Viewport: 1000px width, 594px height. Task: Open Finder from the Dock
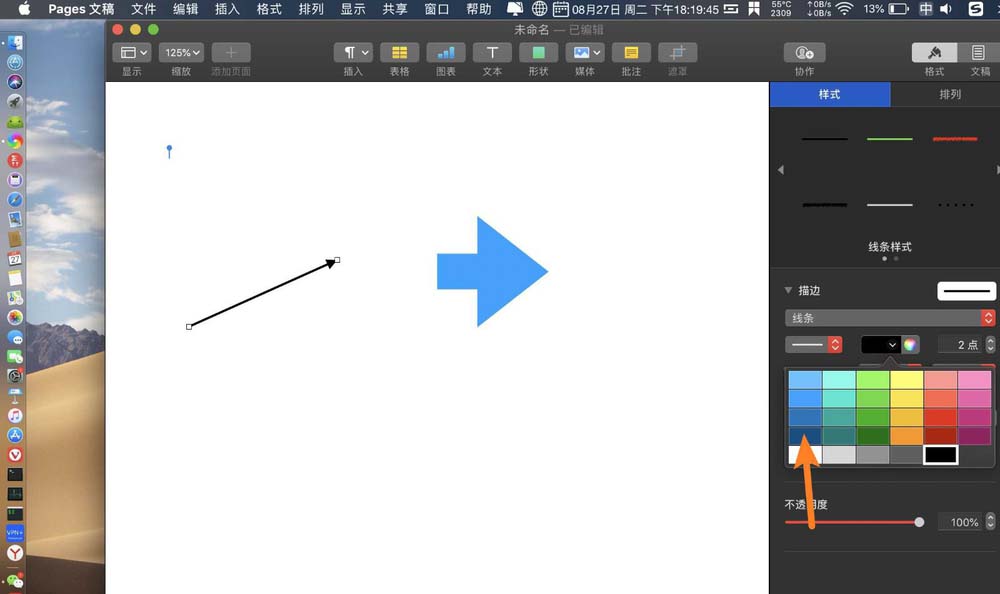[x=15, y=43]
